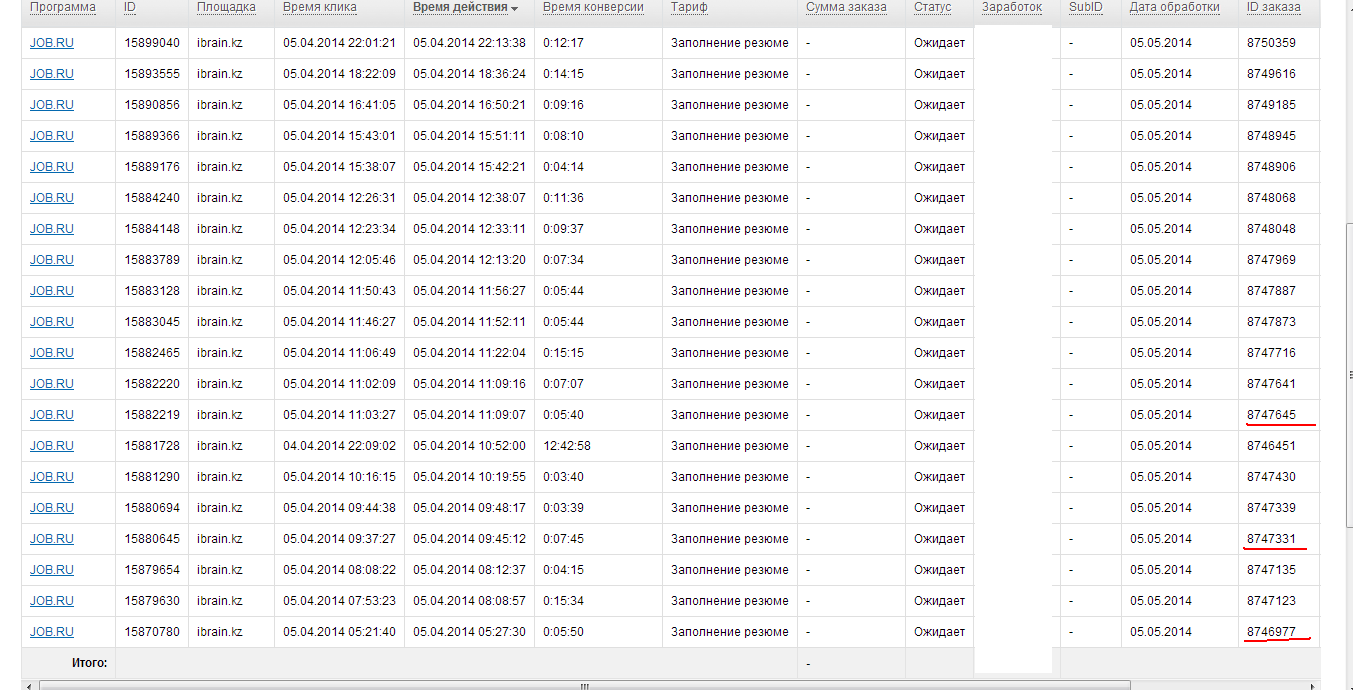1353x690 pixels.
Task: Open JOB.RU link in row 15880645
Action: (x=52, y=539)
